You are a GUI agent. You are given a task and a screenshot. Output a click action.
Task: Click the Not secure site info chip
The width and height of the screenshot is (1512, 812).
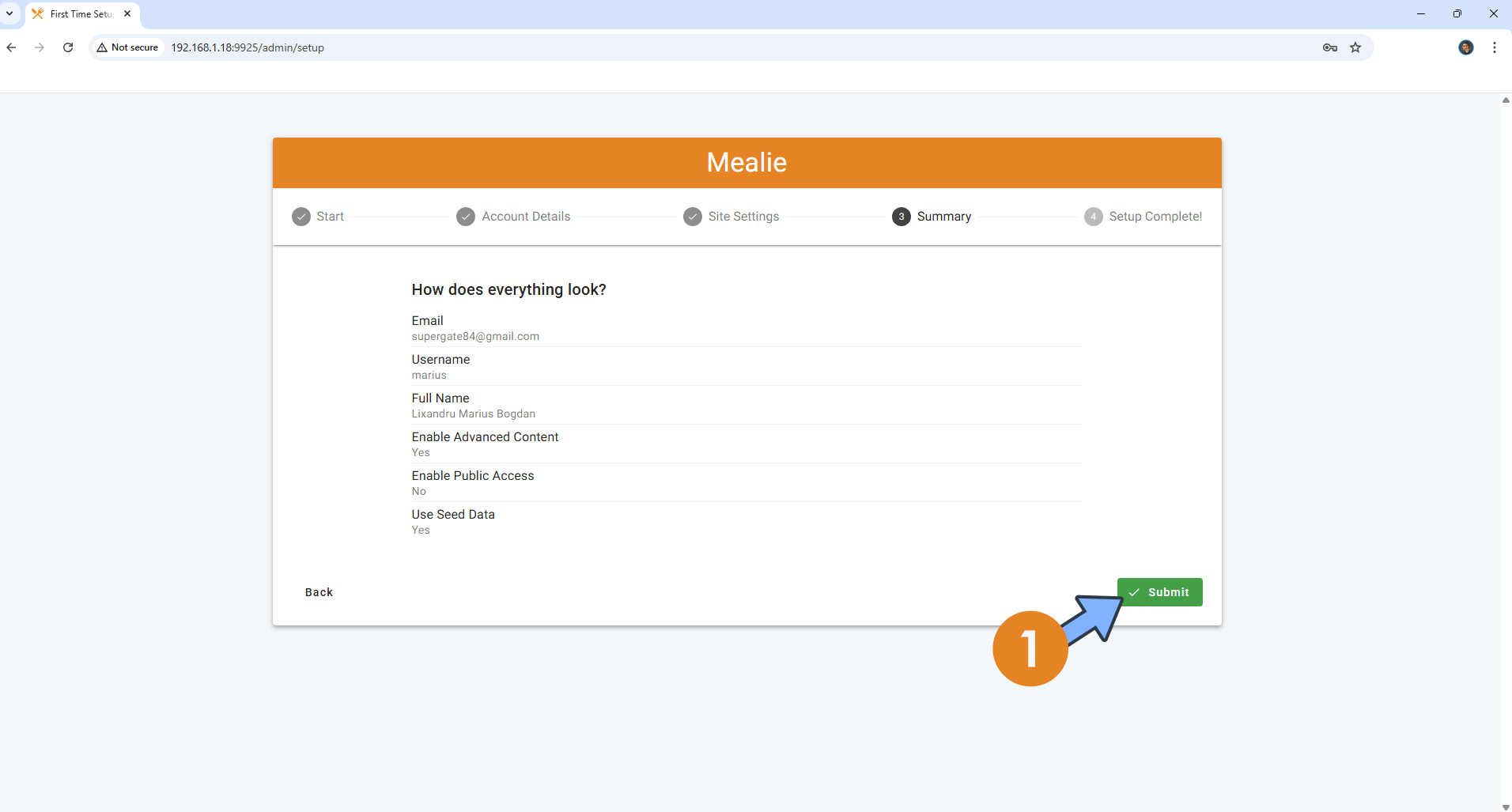coord(127,47)
